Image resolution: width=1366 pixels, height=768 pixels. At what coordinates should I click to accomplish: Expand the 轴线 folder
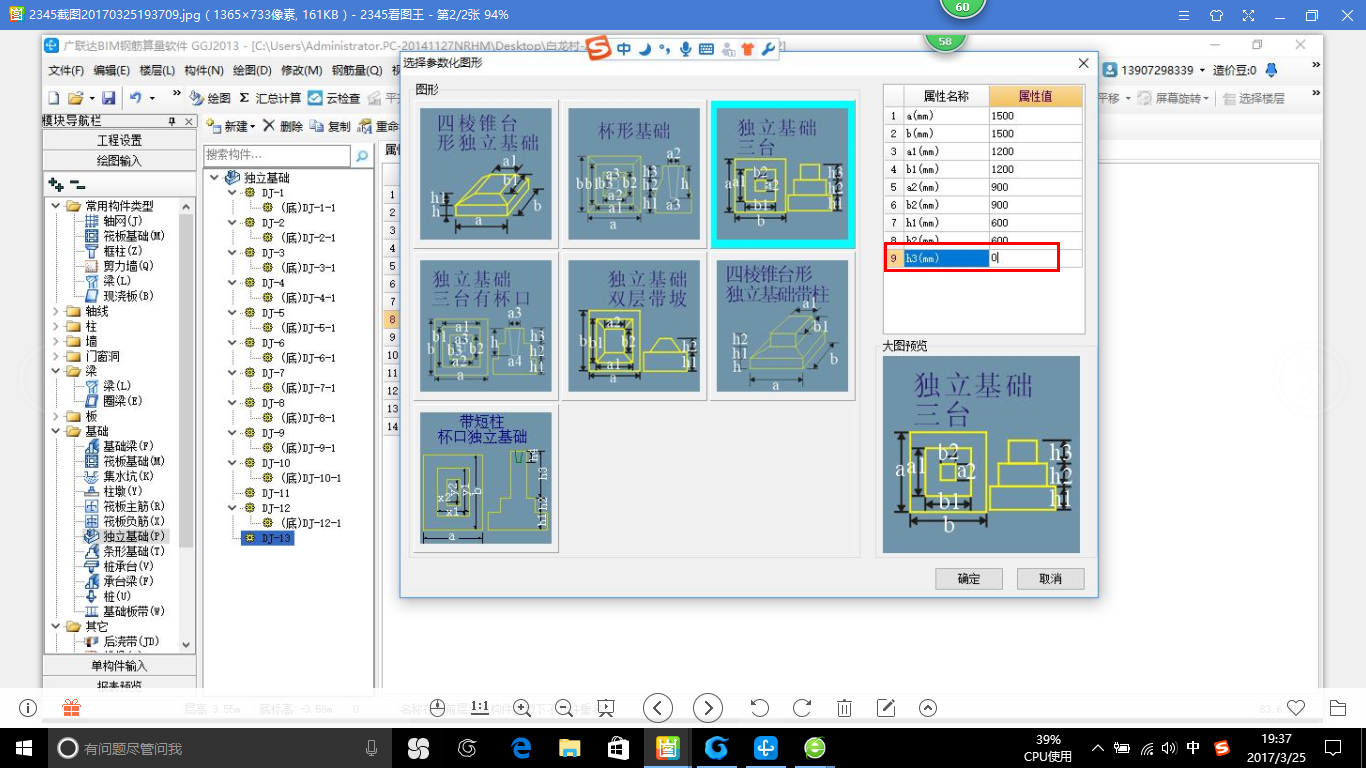pyautogui.click(x=57, y=311)
